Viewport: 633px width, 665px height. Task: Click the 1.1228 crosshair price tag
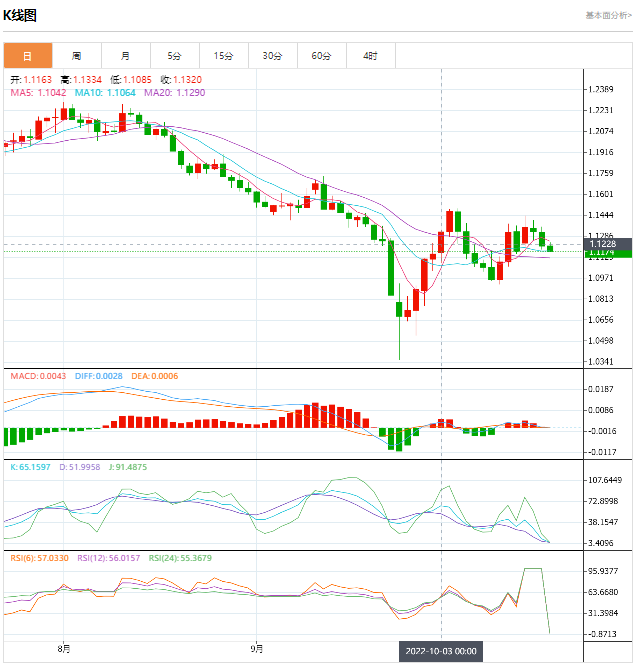point(608,244)
